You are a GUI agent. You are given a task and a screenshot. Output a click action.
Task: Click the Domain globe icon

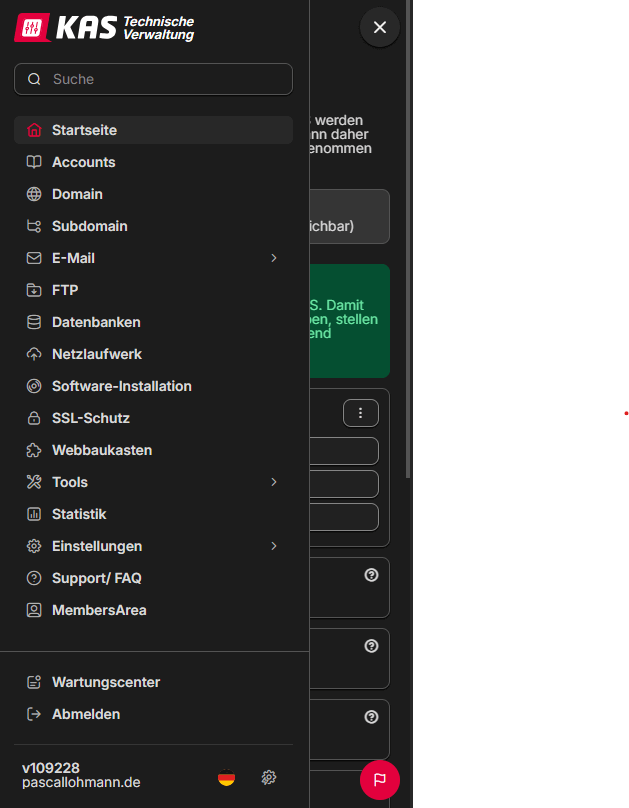34,194
